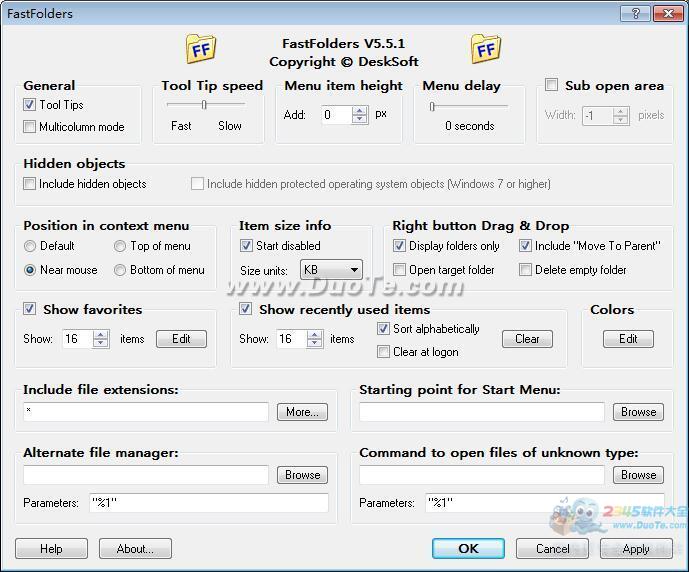Select the Bottom of menu radio button
Viewport: 689px width, 572px height.
(120, 270)
